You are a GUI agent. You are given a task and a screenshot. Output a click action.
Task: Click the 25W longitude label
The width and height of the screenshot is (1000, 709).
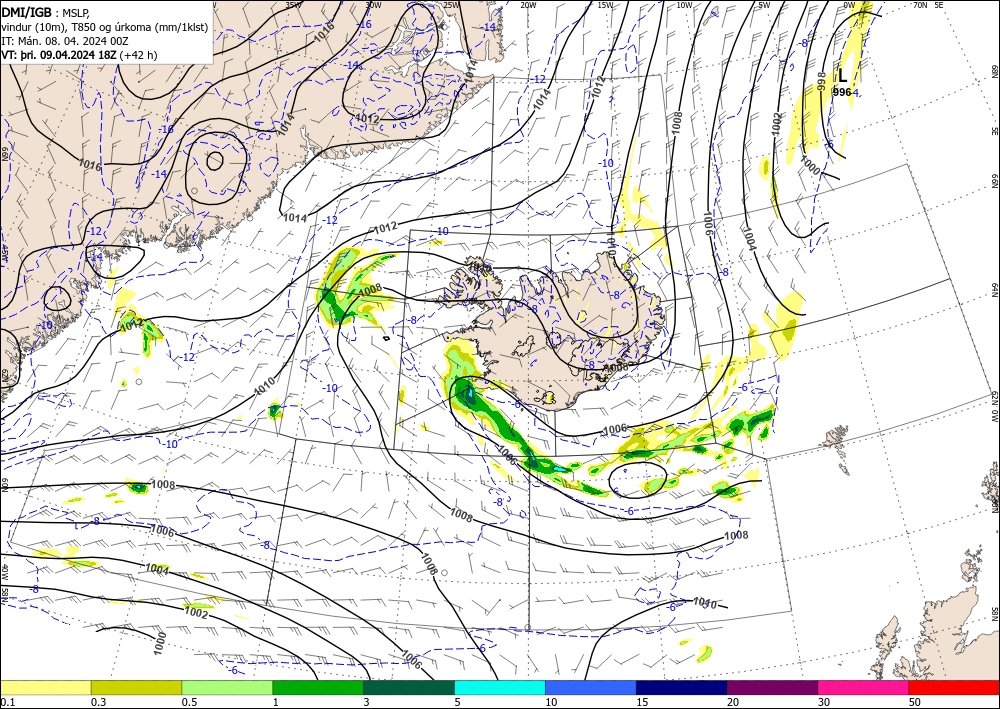tap(451, 5)
